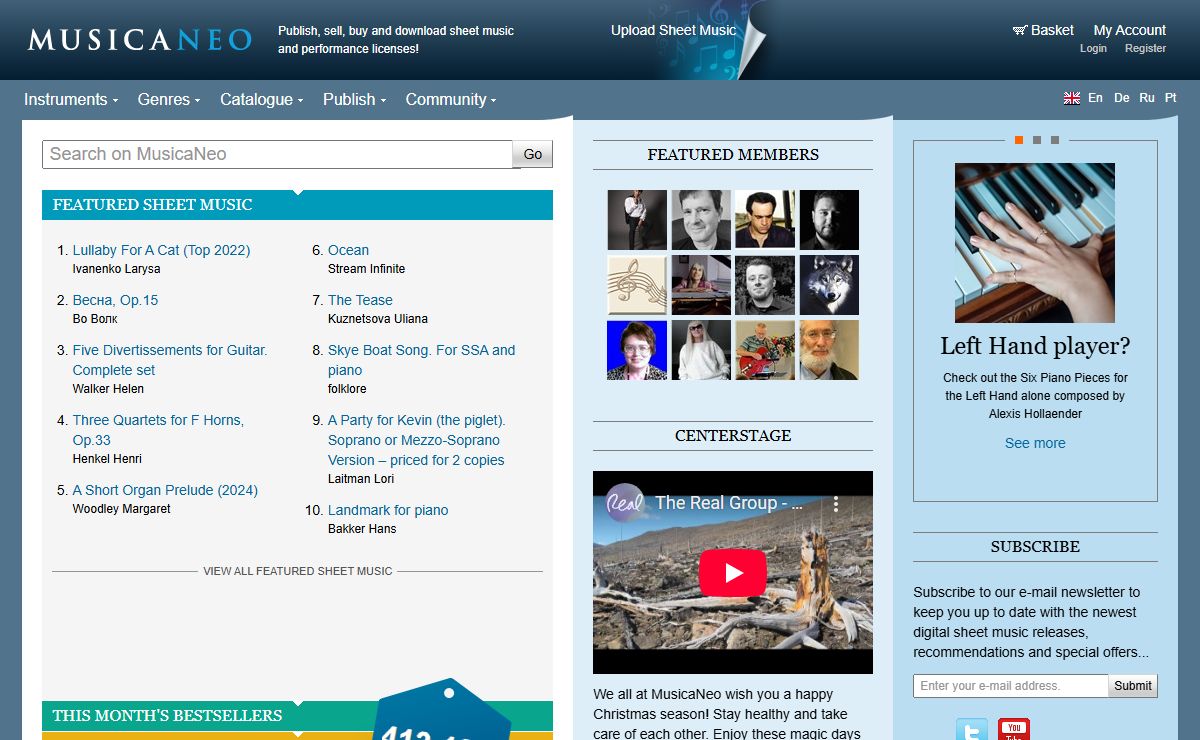Click composer name Walker Helen
The width and height of the screenshot is (1200, 740).
pyautogui.click(x=108, y=389)
